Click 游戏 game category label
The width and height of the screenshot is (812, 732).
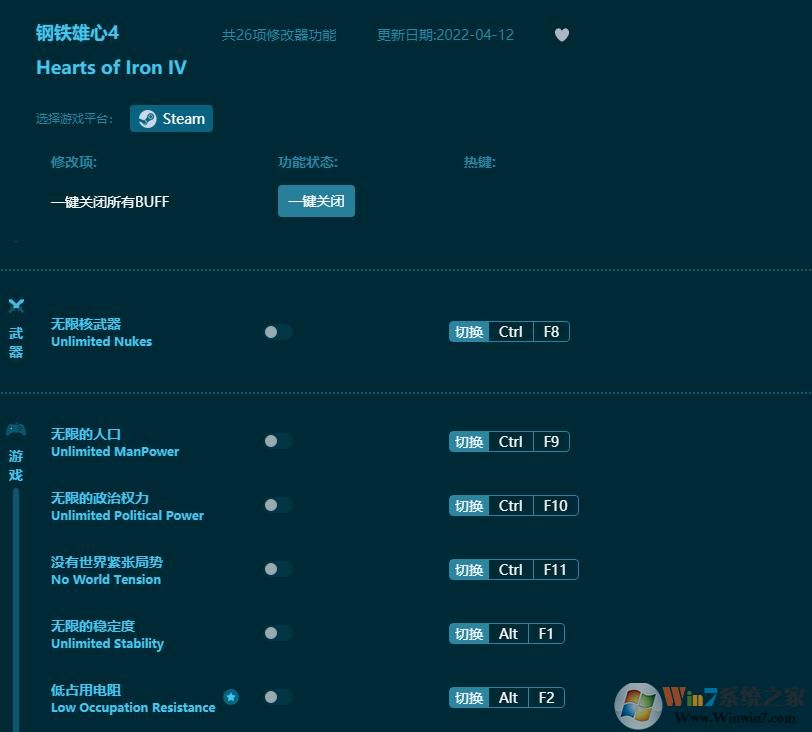tap(16, 465)
